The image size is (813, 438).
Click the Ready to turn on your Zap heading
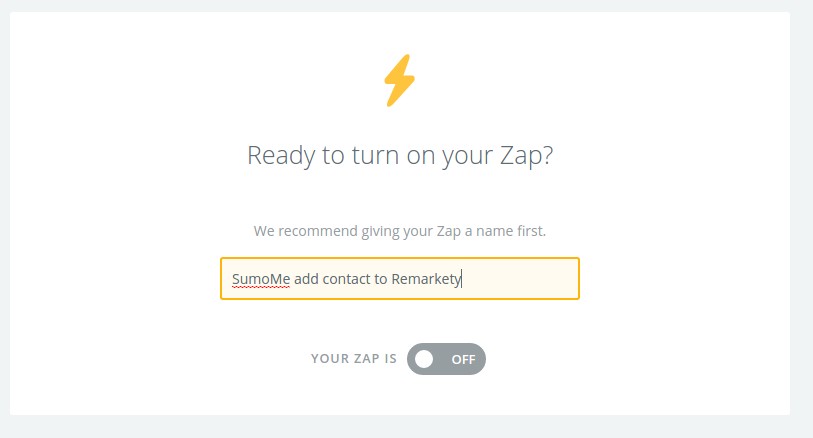[x=400, y=156]
